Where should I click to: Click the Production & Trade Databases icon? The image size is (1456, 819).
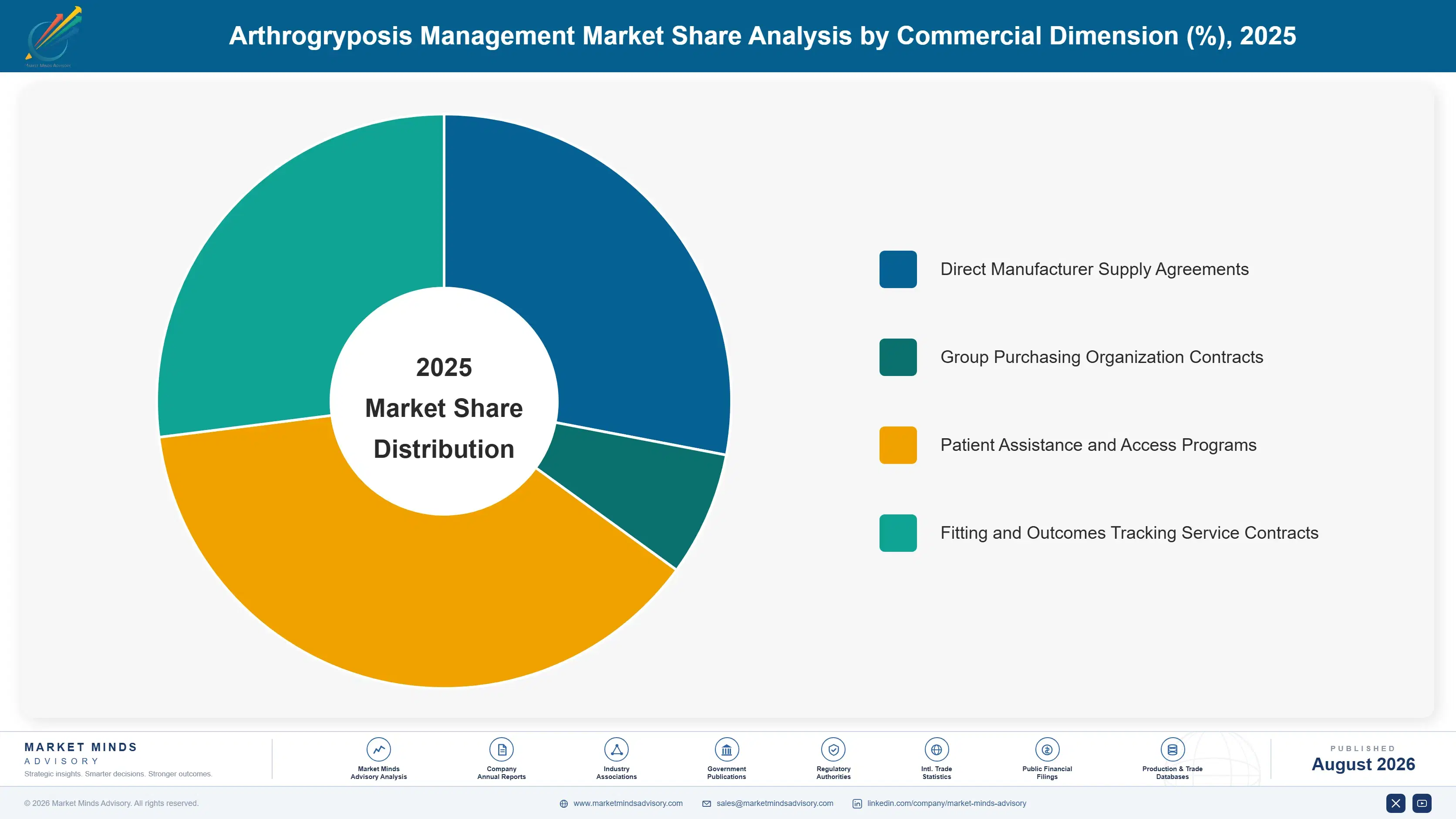[x=1172, y=749]
